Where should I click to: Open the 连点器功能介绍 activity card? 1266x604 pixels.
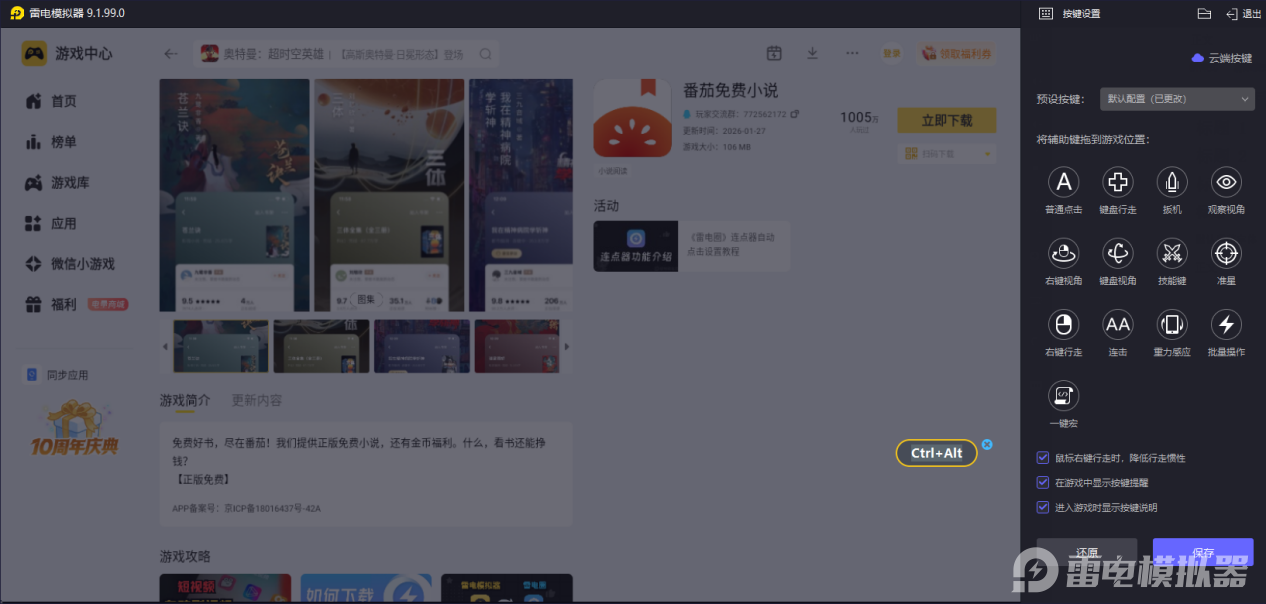(x=691, y=247)
